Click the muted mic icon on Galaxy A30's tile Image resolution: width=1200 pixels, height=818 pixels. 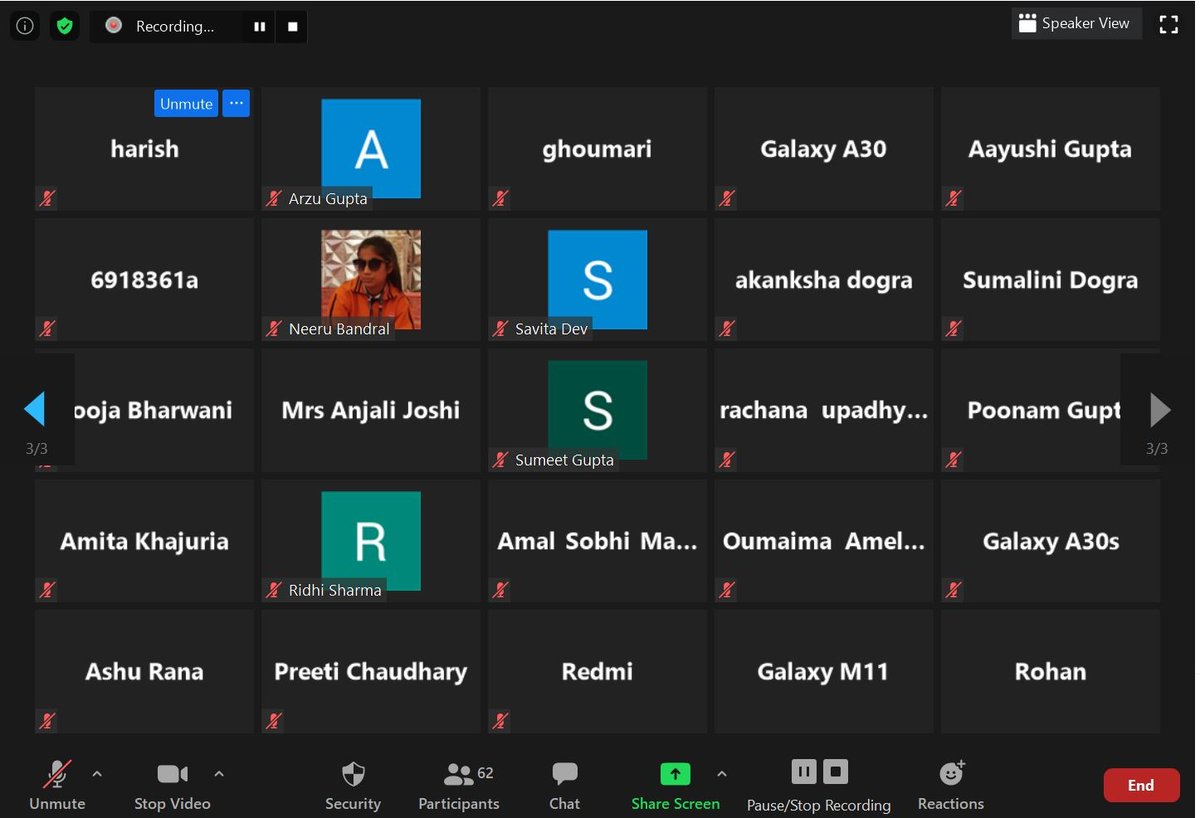point(727,198)
